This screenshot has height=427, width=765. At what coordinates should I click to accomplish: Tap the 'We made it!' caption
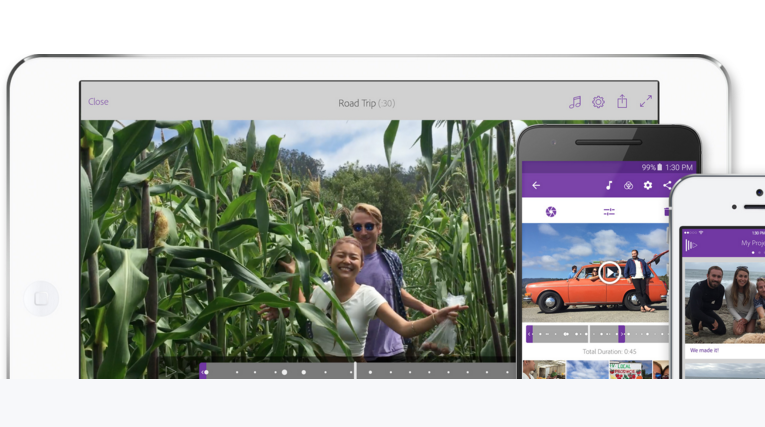tap(704, 350)
